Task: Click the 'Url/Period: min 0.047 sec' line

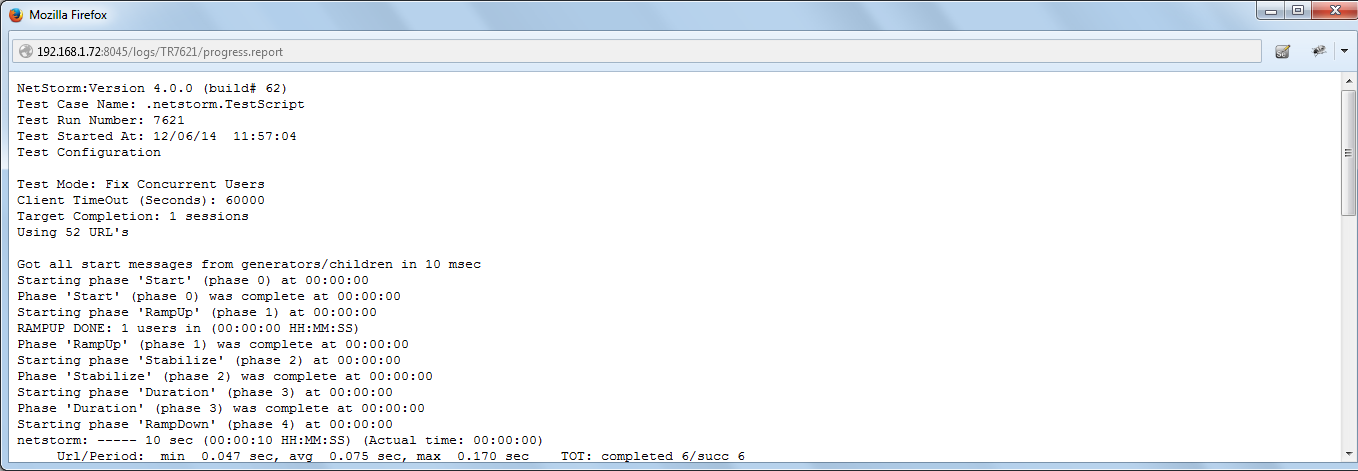Action: (x=401, y=456)
